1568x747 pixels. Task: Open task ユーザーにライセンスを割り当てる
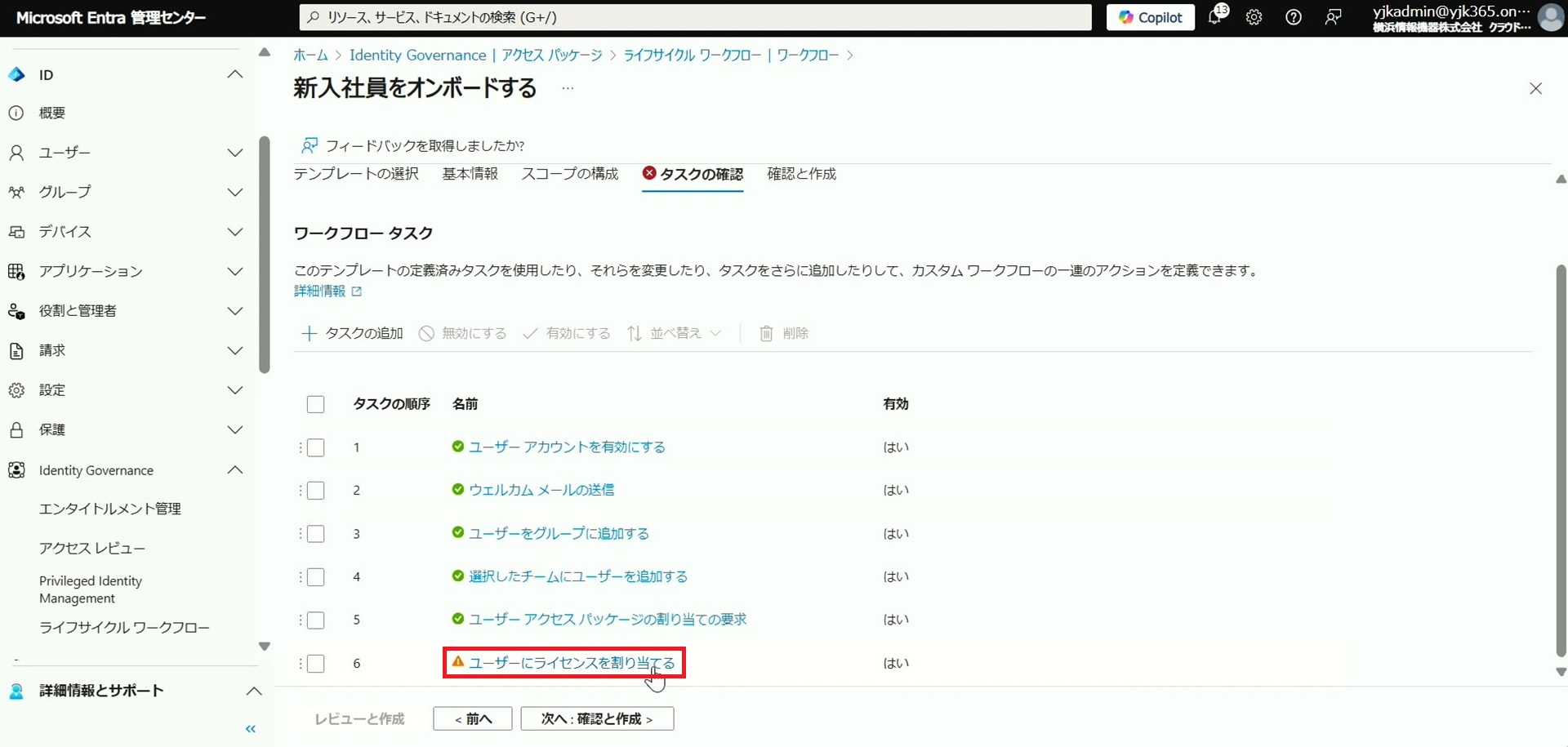tap(572, 663)
